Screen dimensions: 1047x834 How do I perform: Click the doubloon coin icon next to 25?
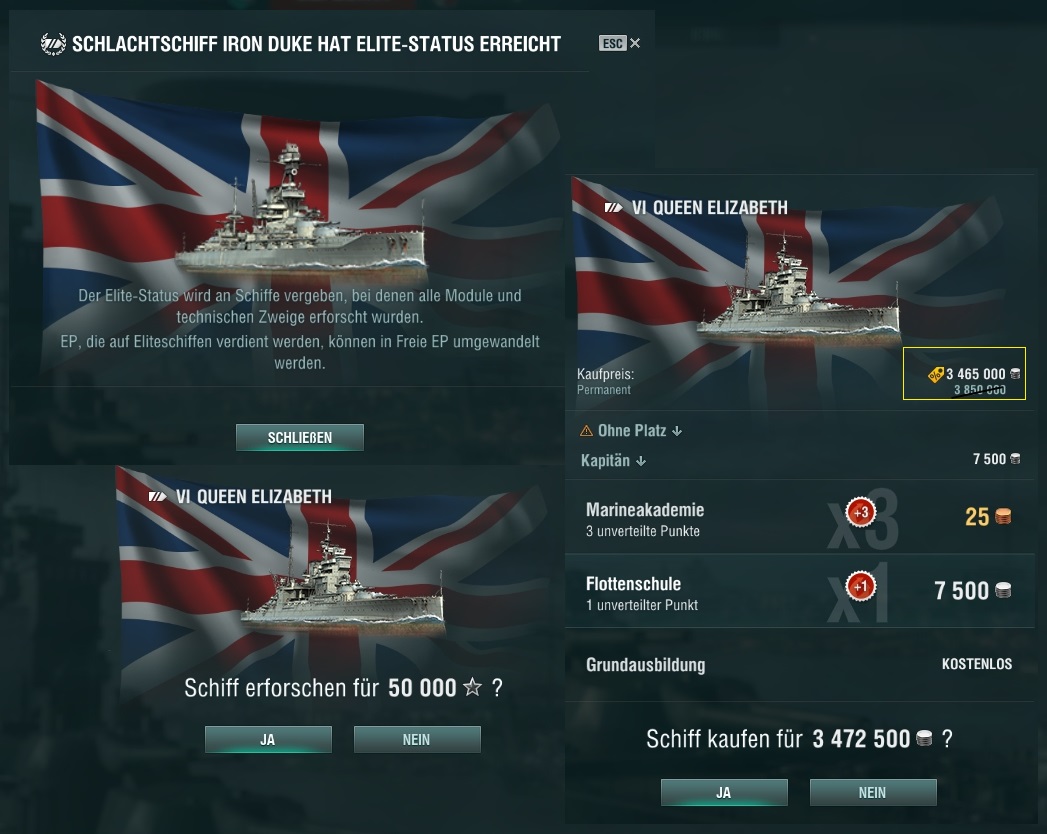pos(1004,516)
